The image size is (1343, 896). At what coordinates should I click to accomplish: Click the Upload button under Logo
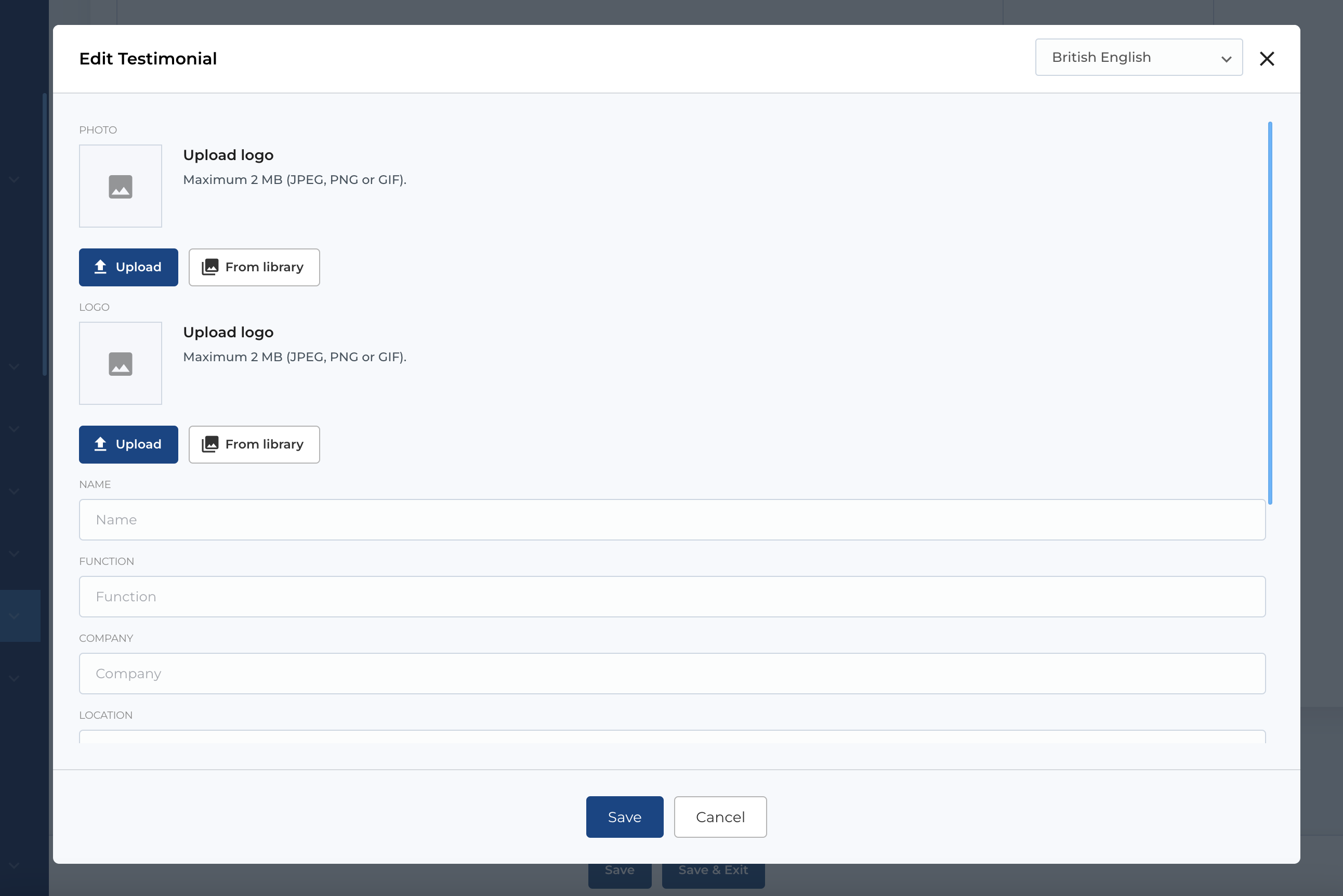[x=128, y=444]
